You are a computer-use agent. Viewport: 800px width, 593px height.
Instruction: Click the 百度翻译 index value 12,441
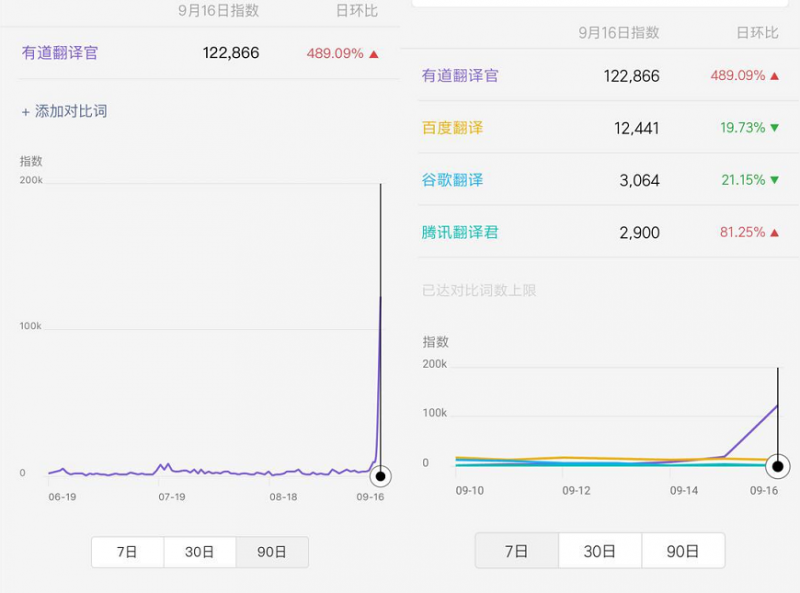coord(637,128)
